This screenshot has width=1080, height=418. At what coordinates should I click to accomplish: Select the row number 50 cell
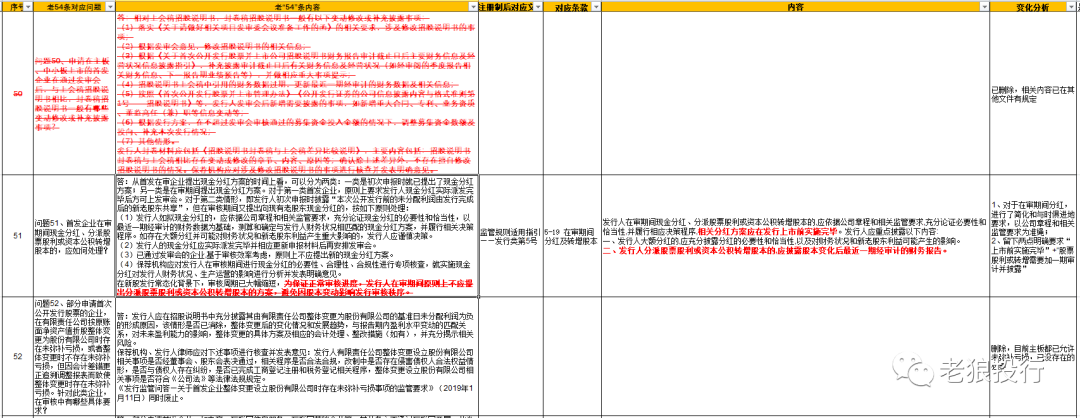click(16, 94)
